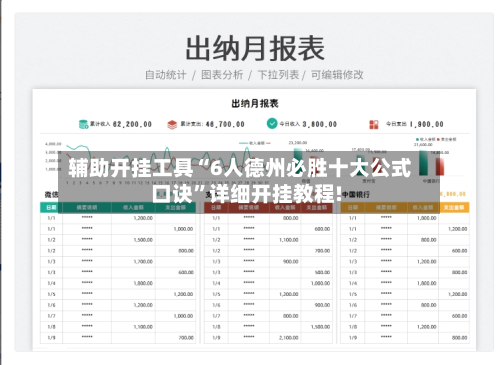
Task: Click the red stacked-layers icon beside 累计支出
Action: pyautogui.click(x=172, y=125)
